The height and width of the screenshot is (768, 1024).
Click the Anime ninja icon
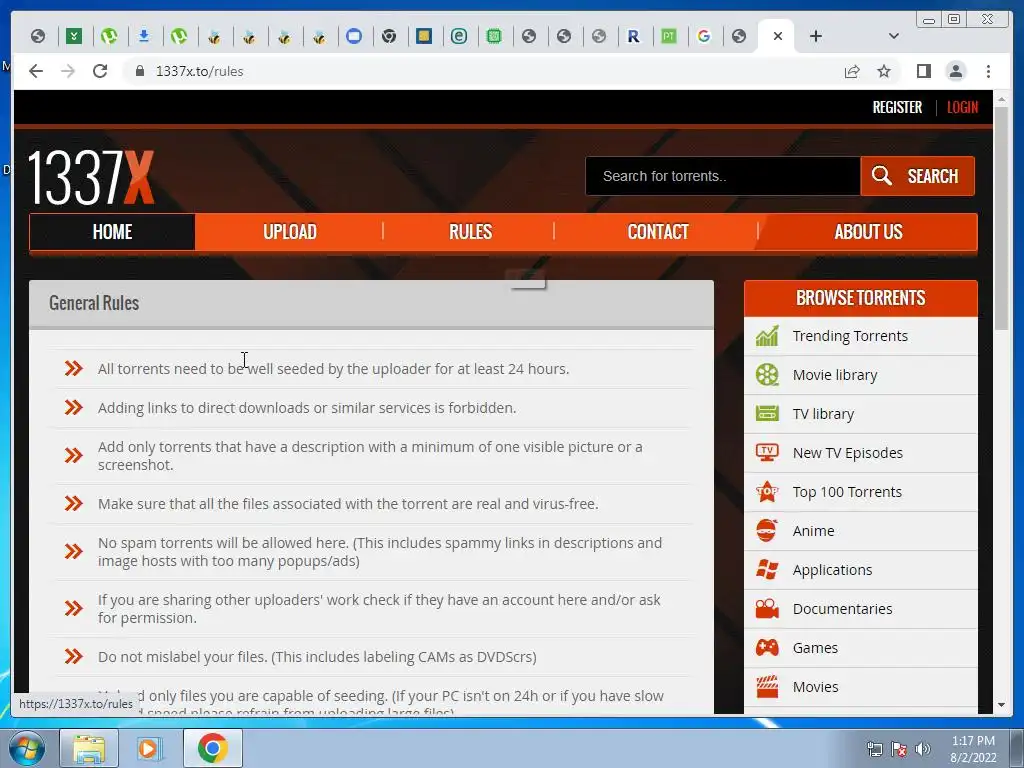[x=767, y=530]
